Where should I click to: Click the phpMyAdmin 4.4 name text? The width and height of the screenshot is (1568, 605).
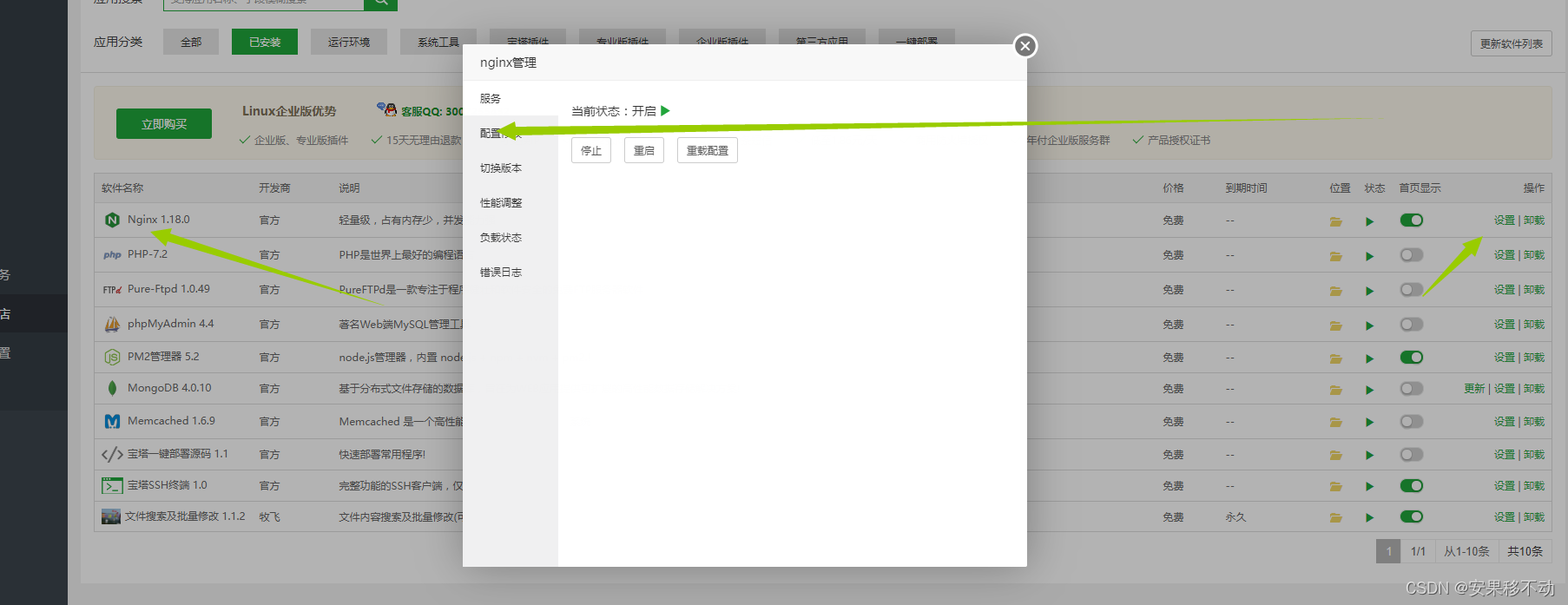171,324
